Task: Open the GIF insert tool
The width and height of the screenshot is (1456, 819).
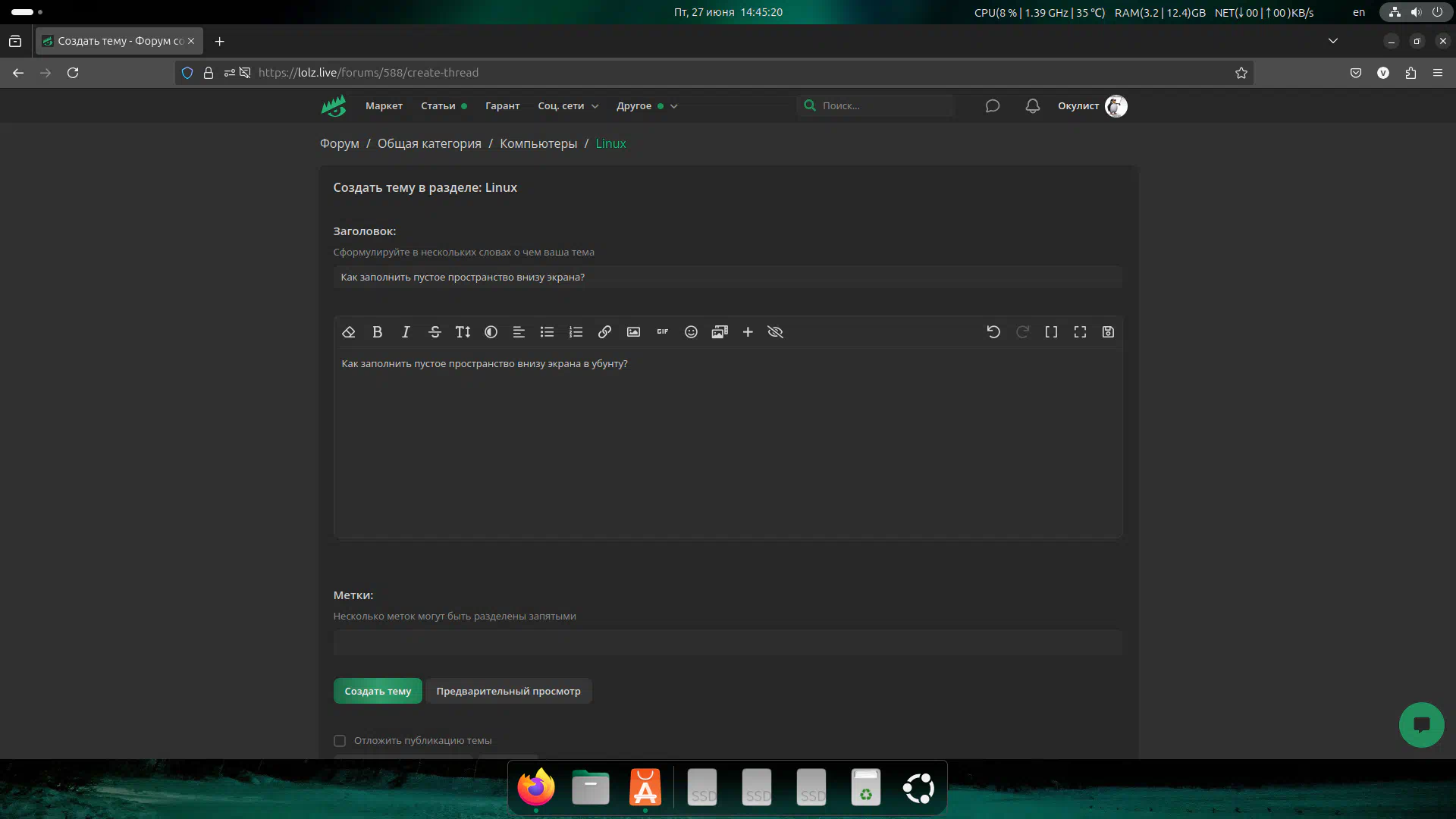Action: (x=662, y=332)
